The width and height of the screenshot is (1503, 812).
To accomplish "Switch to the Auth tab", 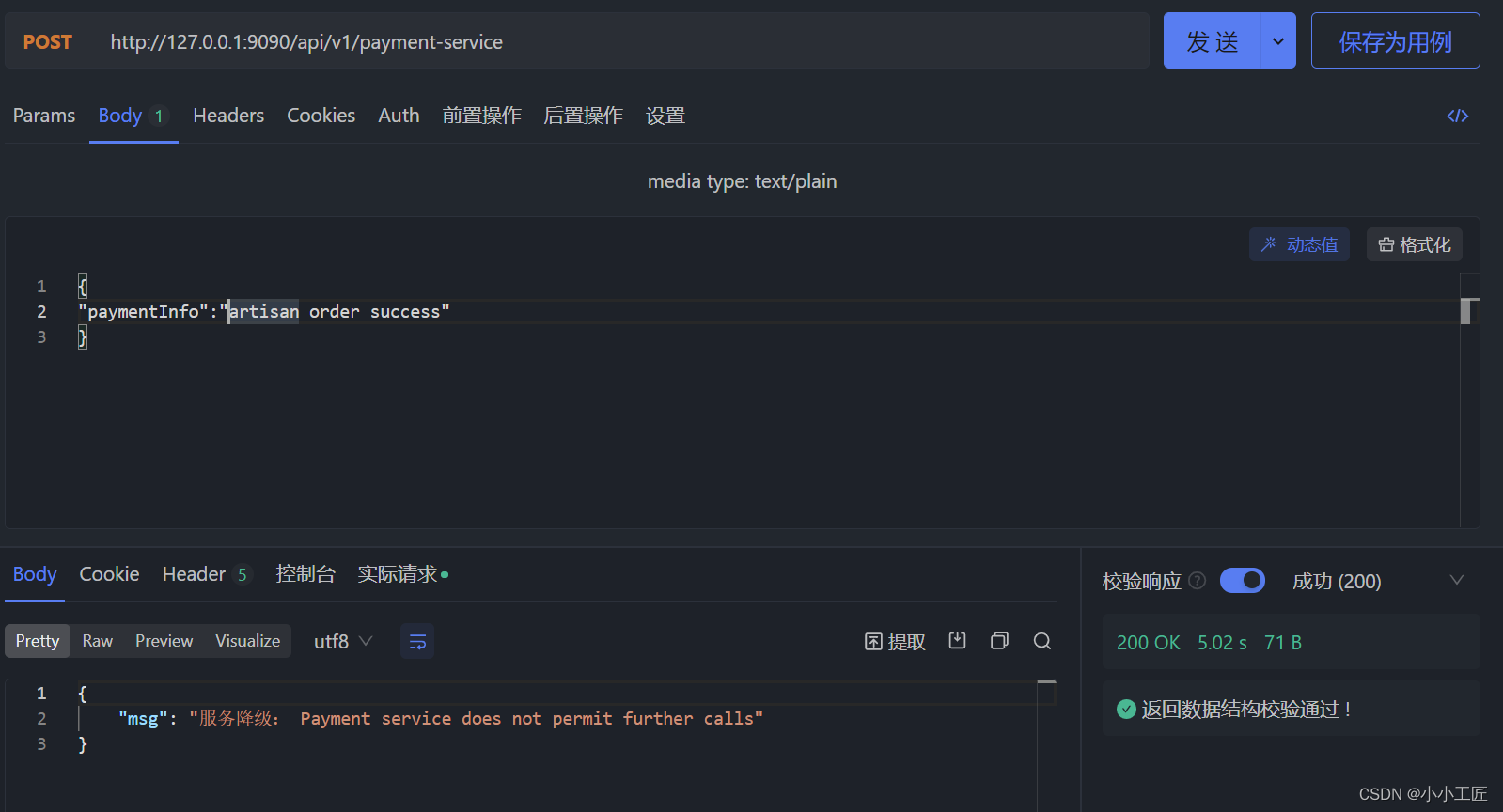I will pos(399,116).
